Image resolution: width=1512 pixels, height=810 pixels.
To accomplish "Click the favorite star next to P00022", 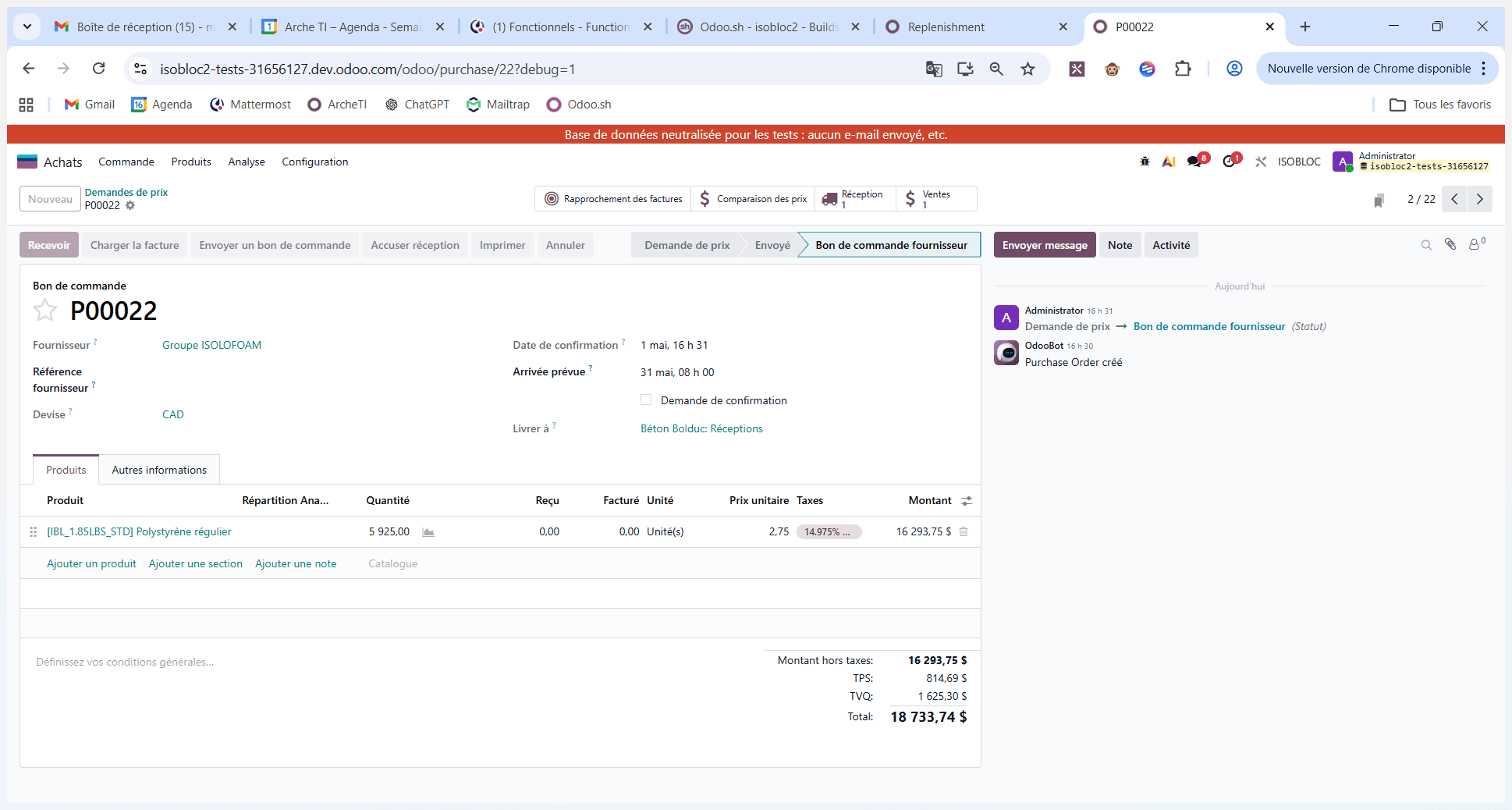I will (45, 311).
